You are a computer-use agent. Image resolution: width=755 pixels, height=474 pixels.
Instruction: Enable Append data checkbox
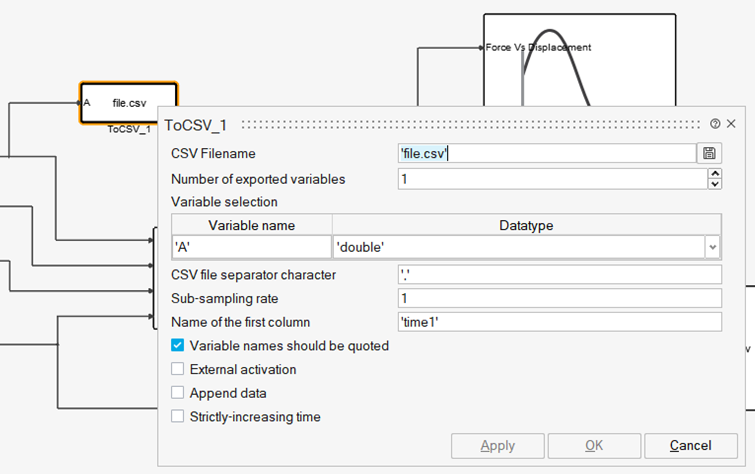[x=178, y=393]
